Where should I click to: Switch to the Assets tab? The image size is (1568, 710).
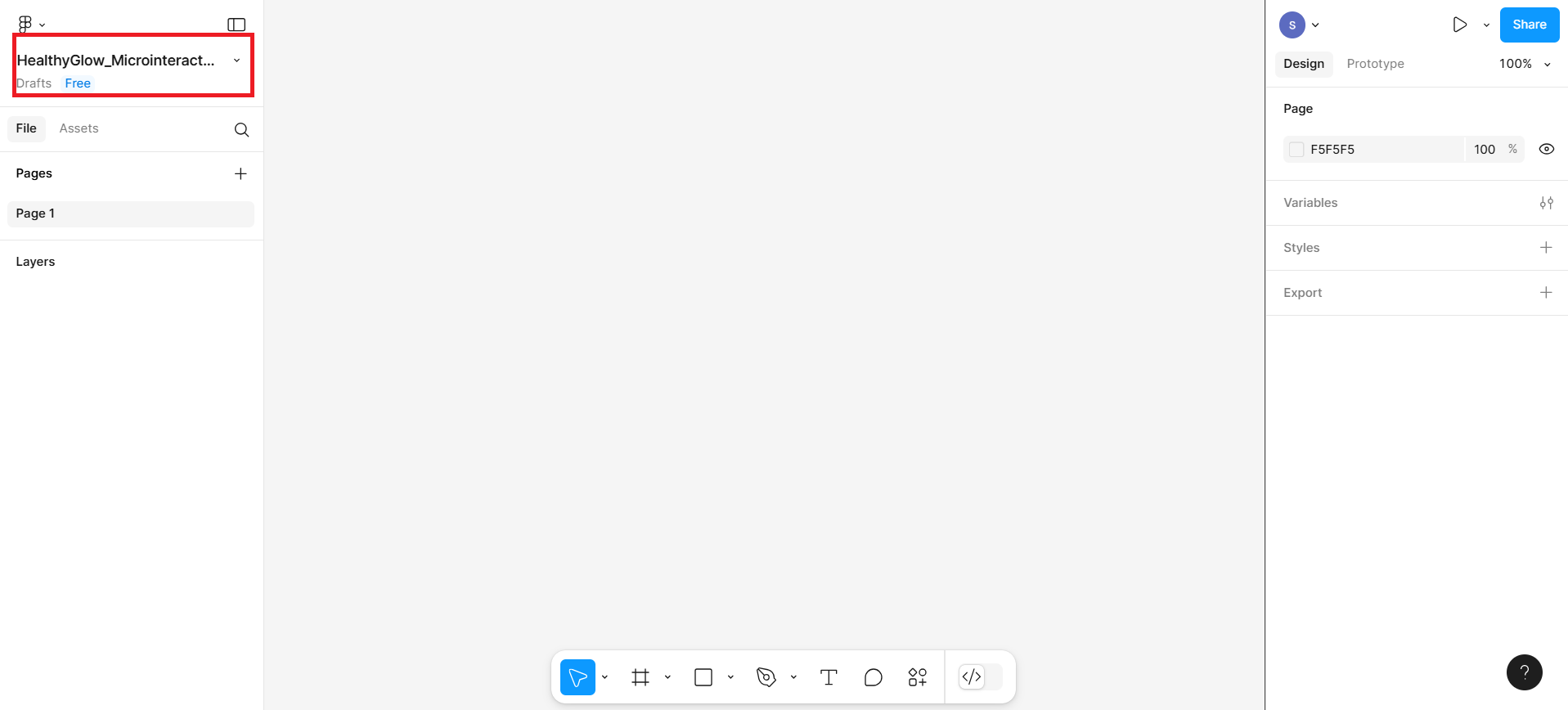click(79, 128)
